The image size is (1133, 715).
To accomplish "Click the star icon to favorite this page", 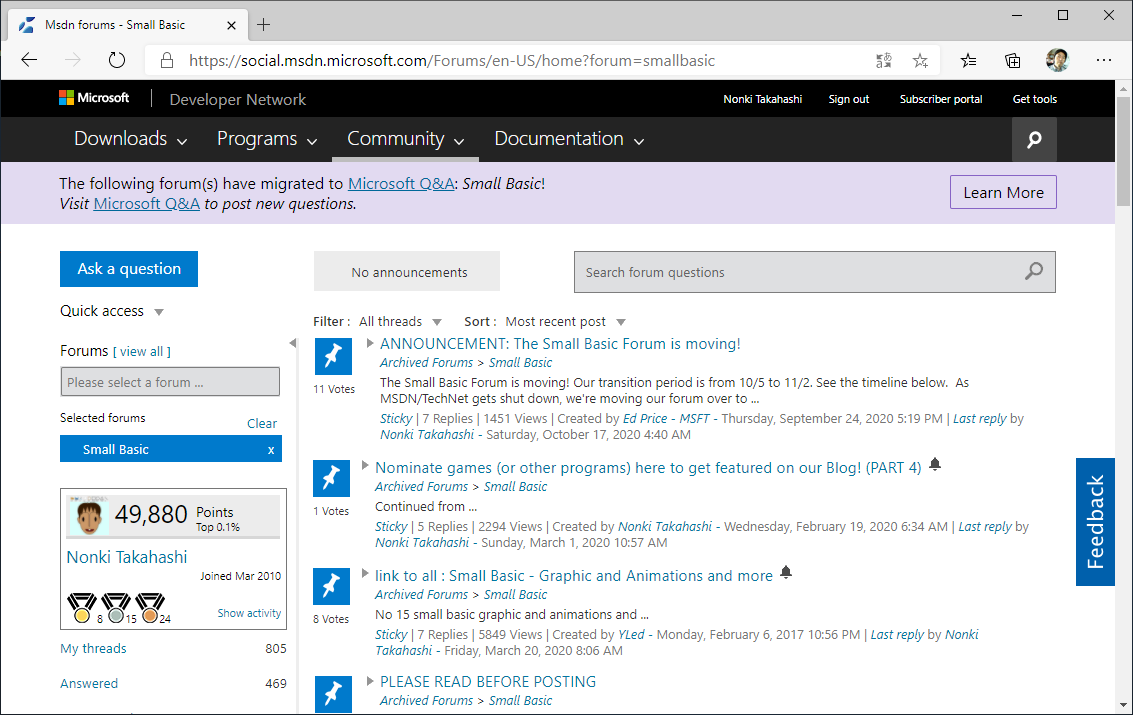I will click(919, 60).
